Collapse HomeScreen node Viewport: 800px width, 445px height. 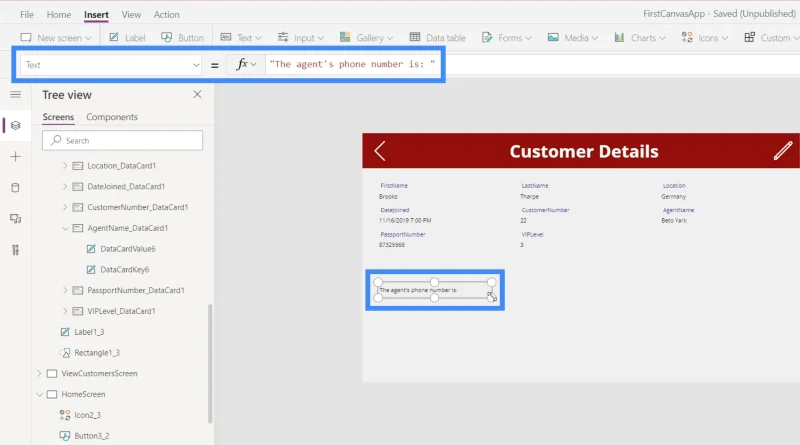(39, 394)
